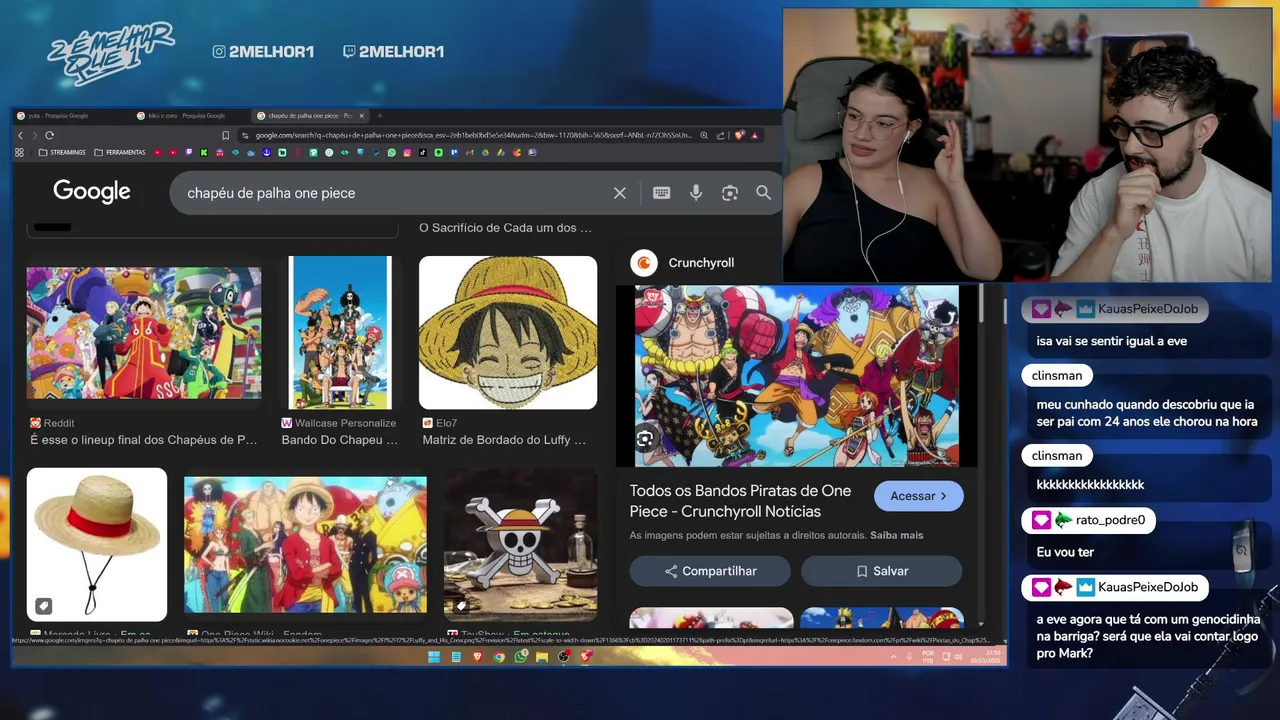Click the rato_podre0 chat username
Viewport: 1280px width, 720px height.
click(1110, 521)
